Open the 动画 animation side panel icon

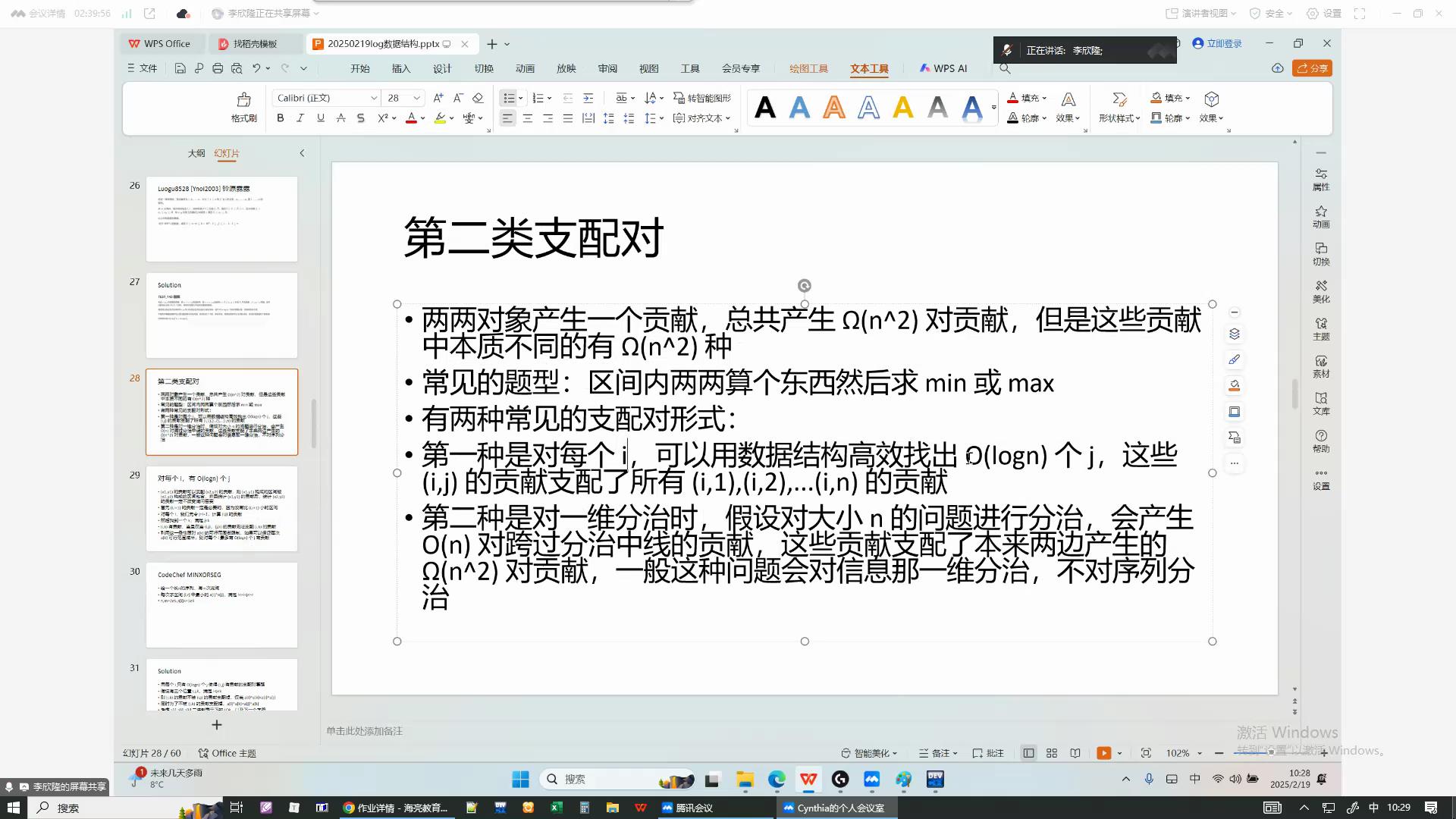click(x=1321, y=215)
